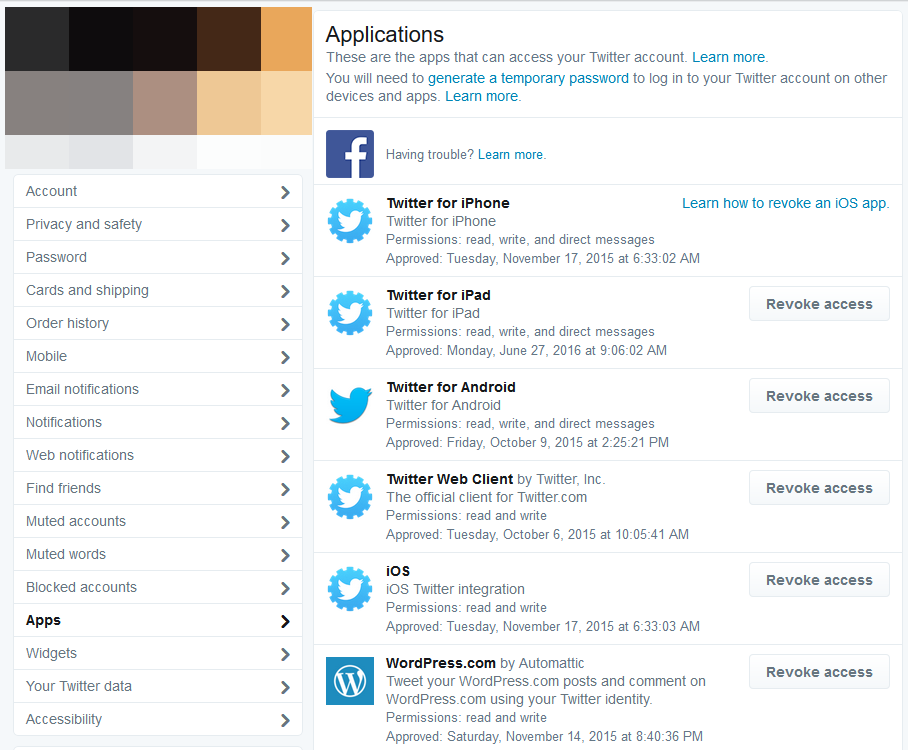Click Learn more beside Having trouble

510,155
